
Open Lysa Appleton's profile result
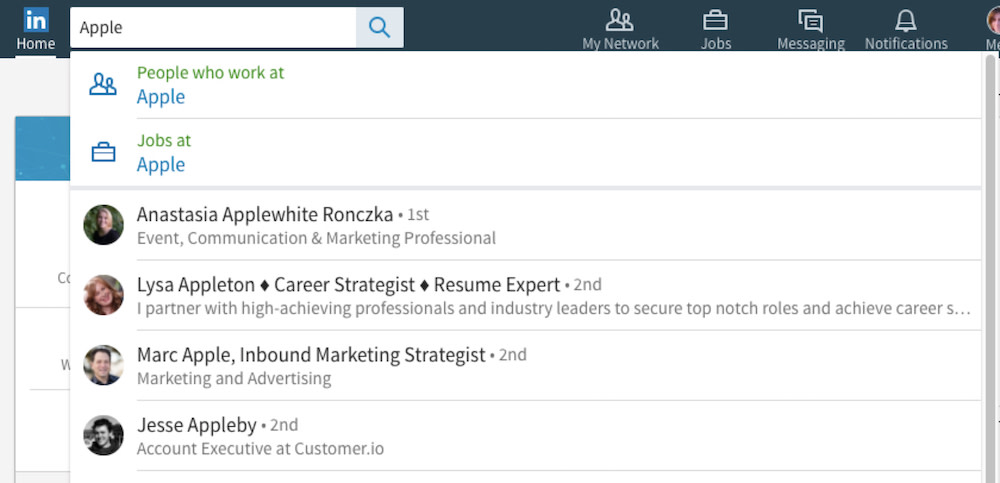click(x=350, y=285)
